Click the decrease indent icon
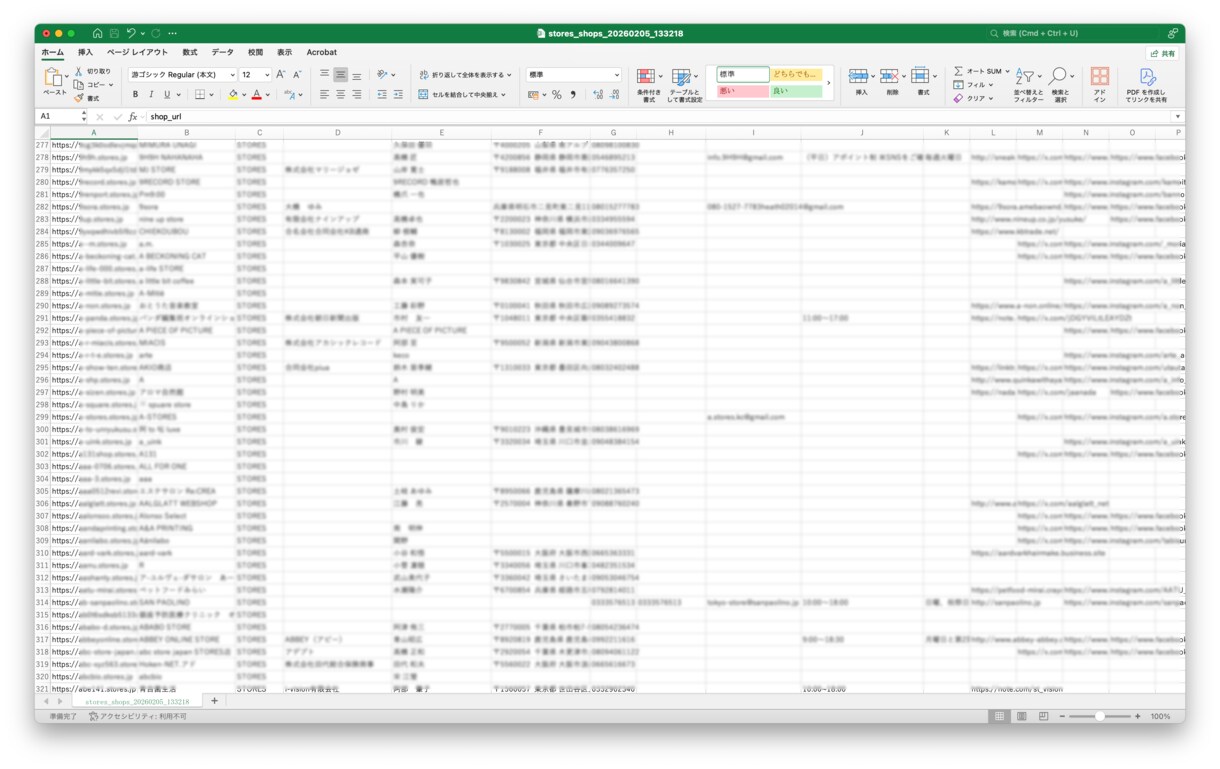Image resolution: width=1220 pixels, height=769 pixels. pyautogui.click(x=382, y=94)
